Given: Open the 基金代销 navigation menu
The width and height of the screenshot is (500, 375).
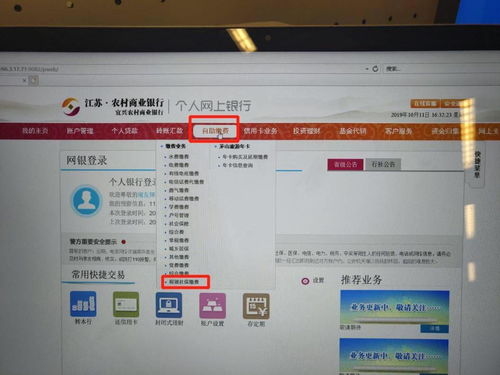Looking at the screenshot, I should click(x=352, y=131).
